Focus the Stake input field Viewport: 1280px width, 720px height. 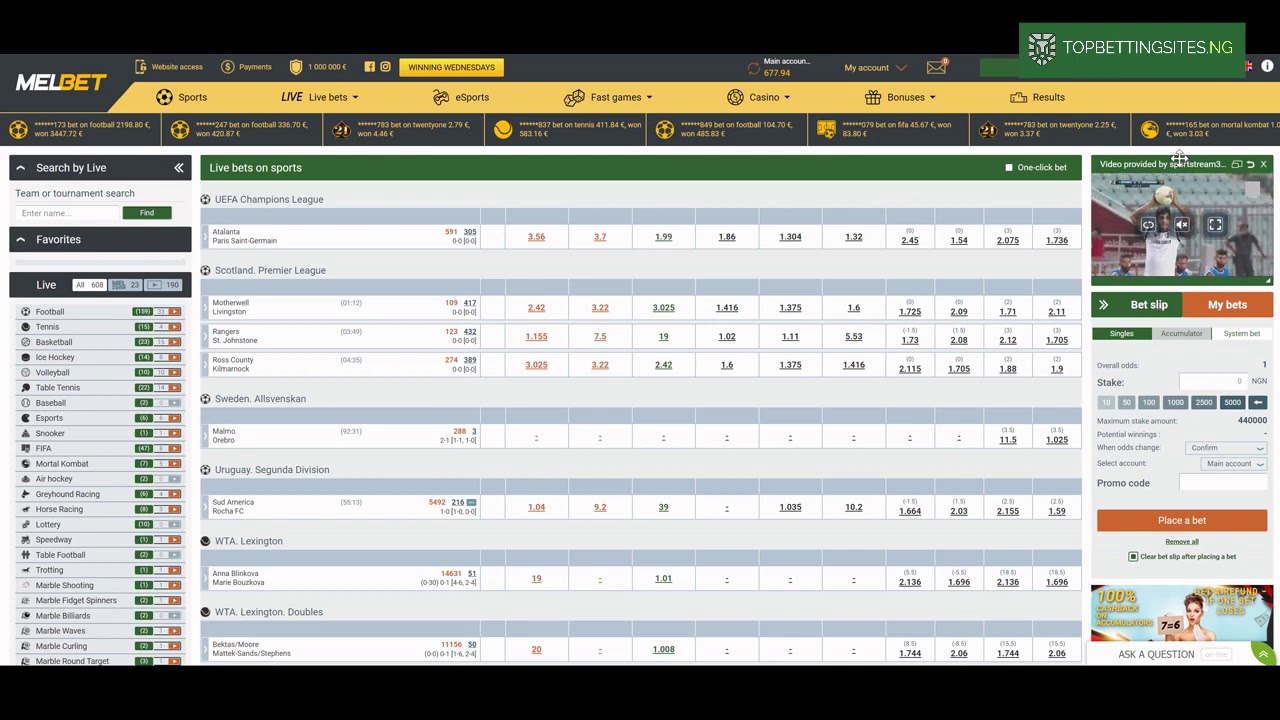pyautogui.click(x=1213, y=382)
